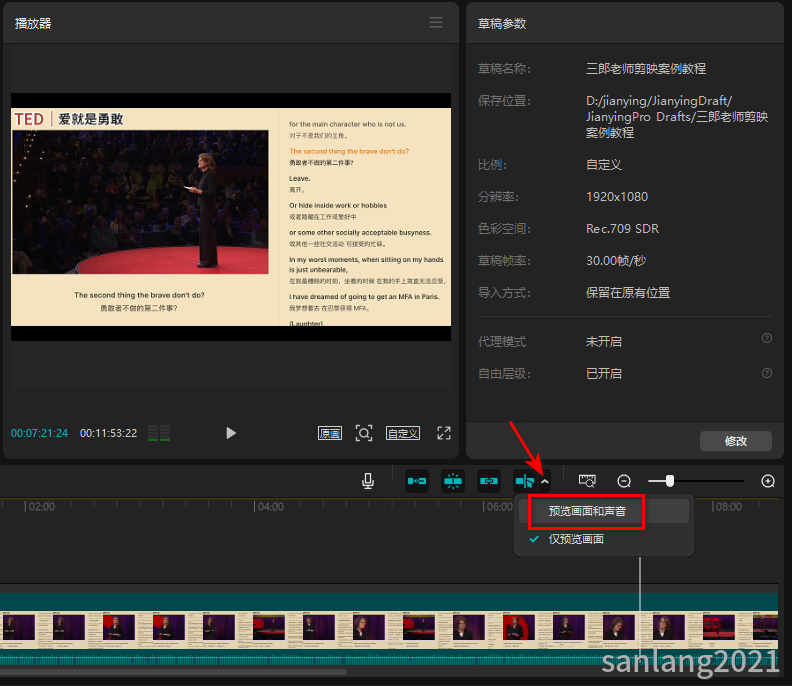Show help for 代理模式 proxy mode
This screenshot has width=792, height=686.
coord(767,338)
